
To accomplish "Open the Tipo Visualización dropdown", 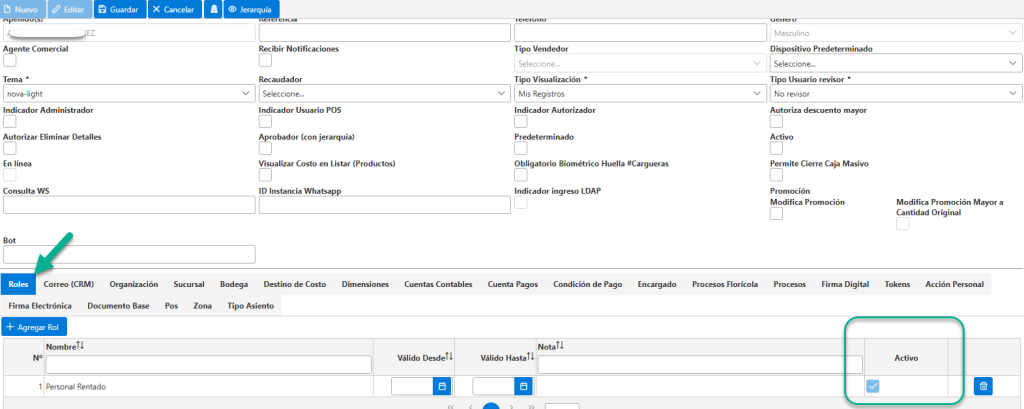I will pos(640,94).
